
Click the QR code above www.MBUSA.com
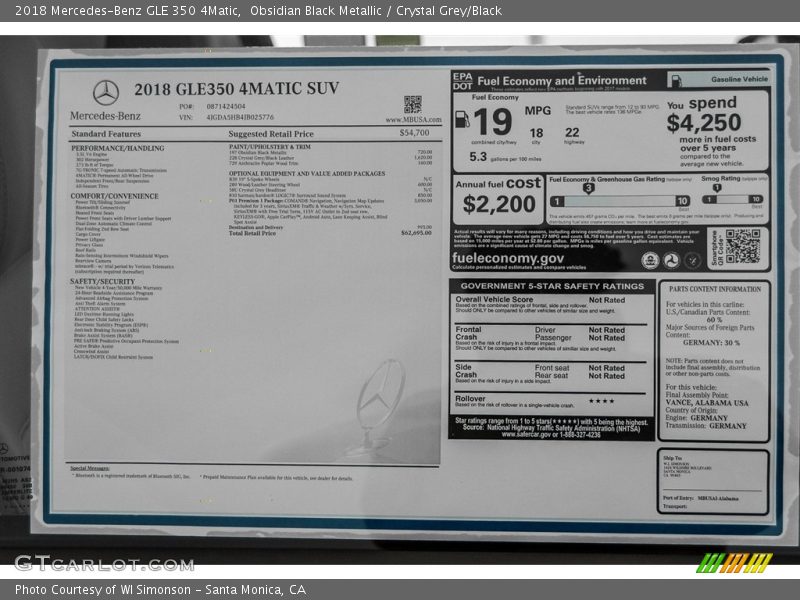pyautogui.click(x=413, y=104)
